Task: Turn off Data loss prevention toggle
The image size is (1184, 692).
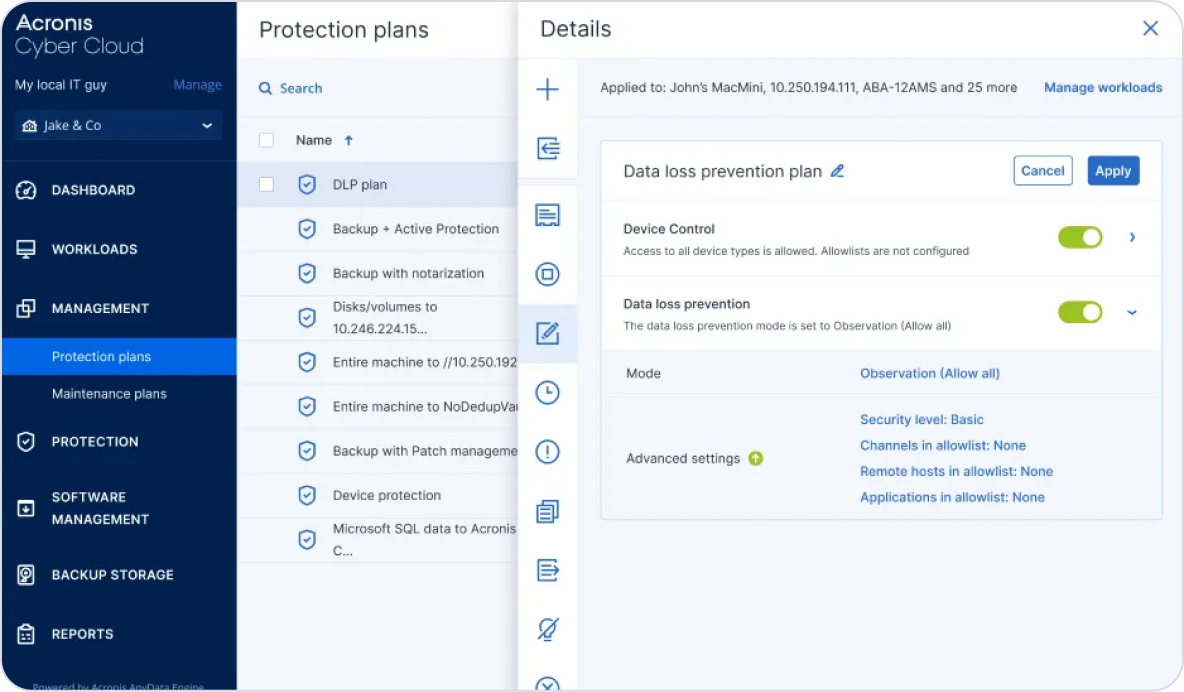Action: 1079,312
